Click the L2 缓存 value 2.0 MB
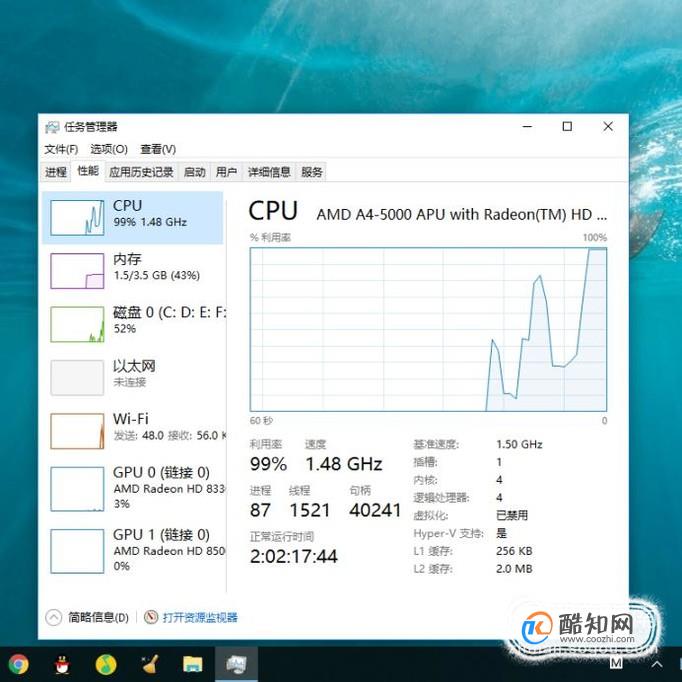This screenshot has height=682, width=682. click(514, 569)
